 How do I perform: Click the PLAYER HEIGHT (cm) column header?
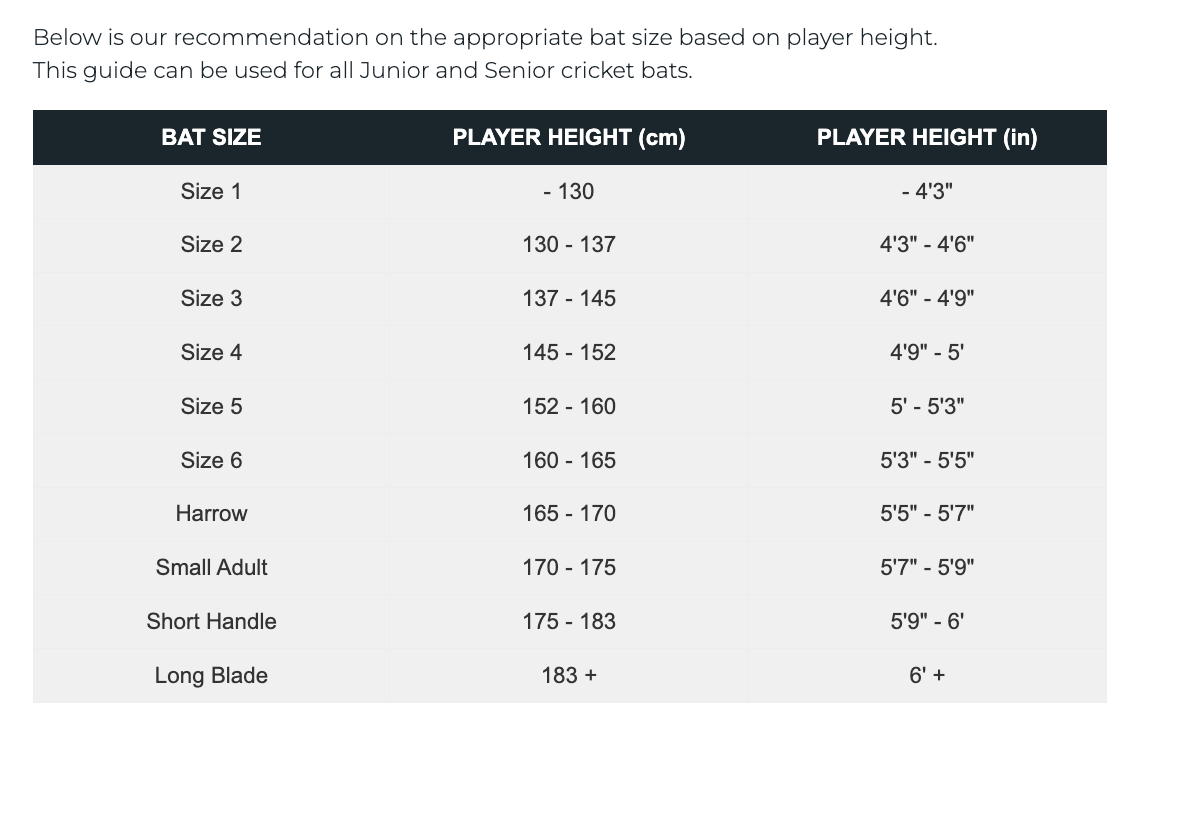point(568,137)
